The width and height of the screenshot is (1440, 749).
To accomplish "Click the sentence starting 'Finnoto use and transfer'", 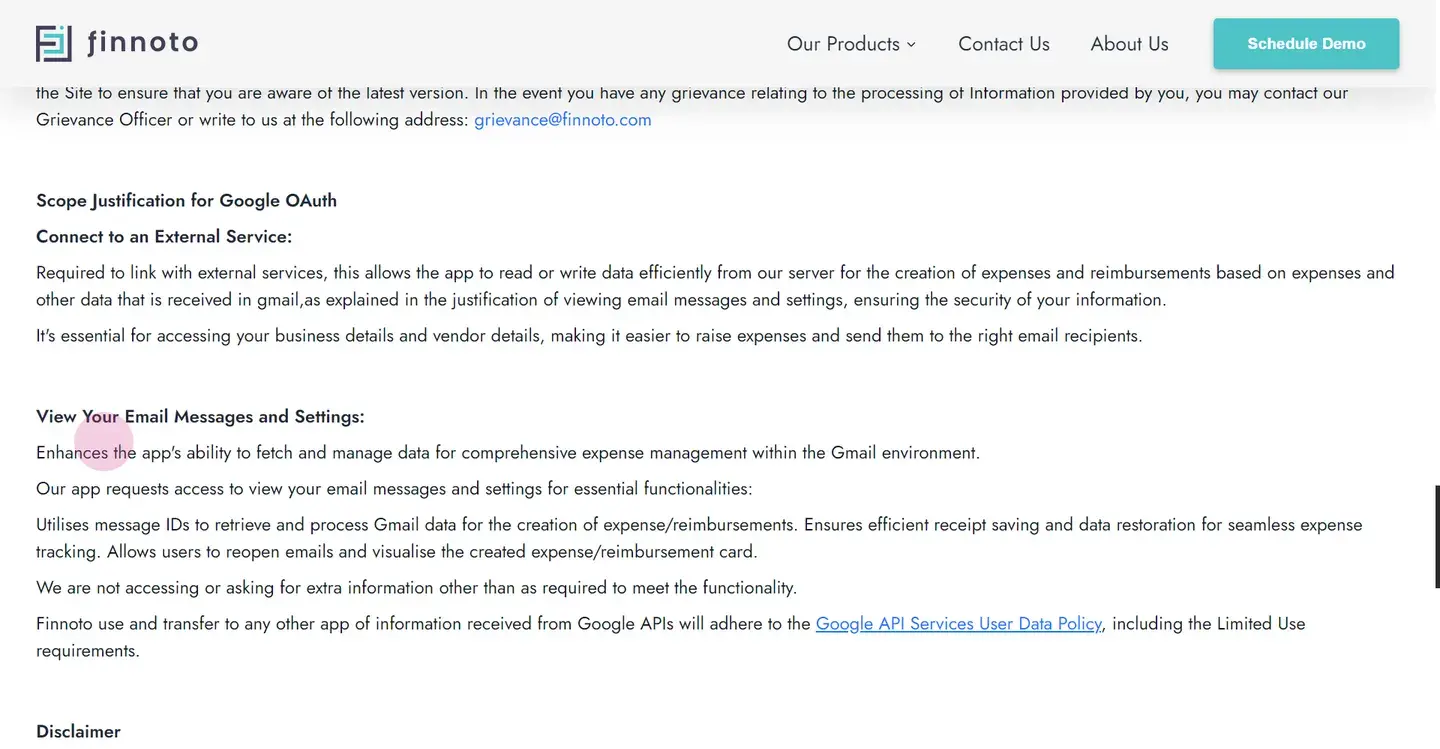I will 671,637.
